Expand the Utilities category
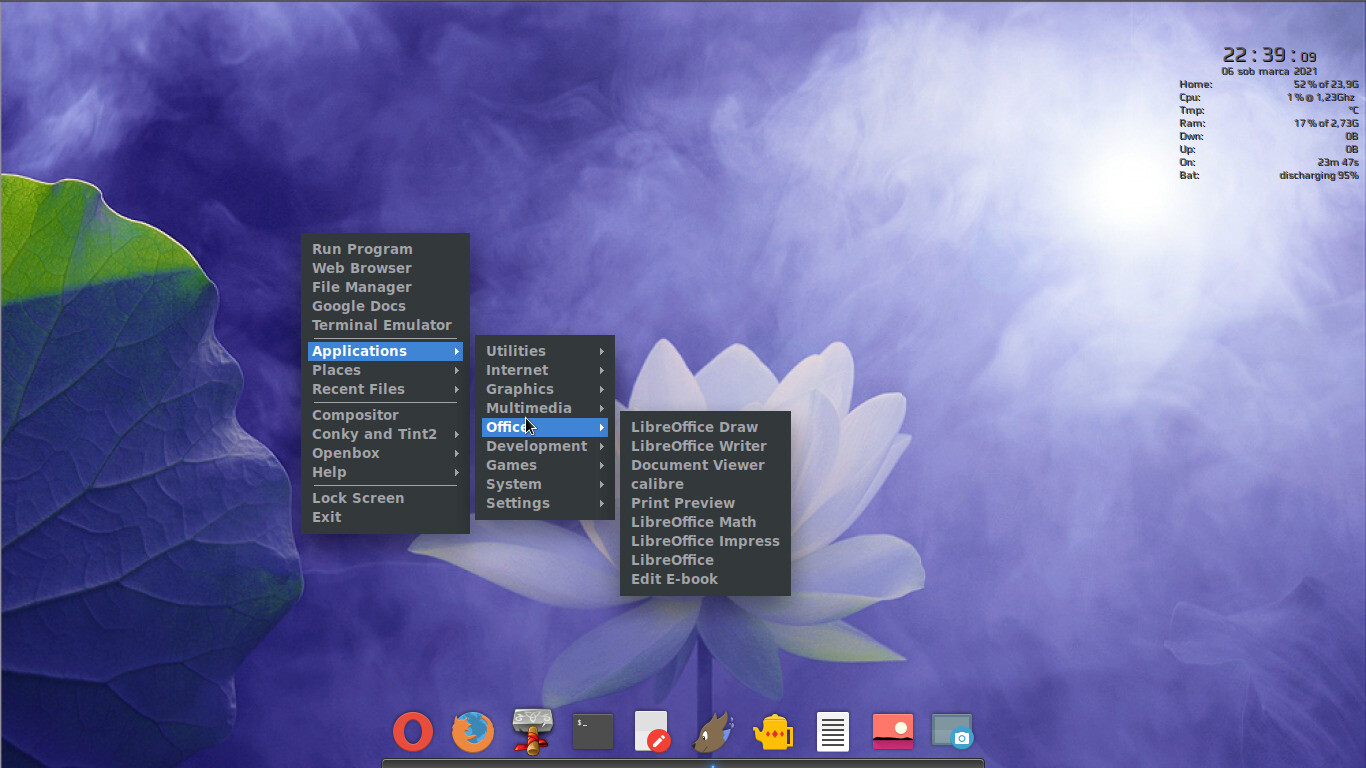Viewport: 1366px width, 768px height. point(545,351)
